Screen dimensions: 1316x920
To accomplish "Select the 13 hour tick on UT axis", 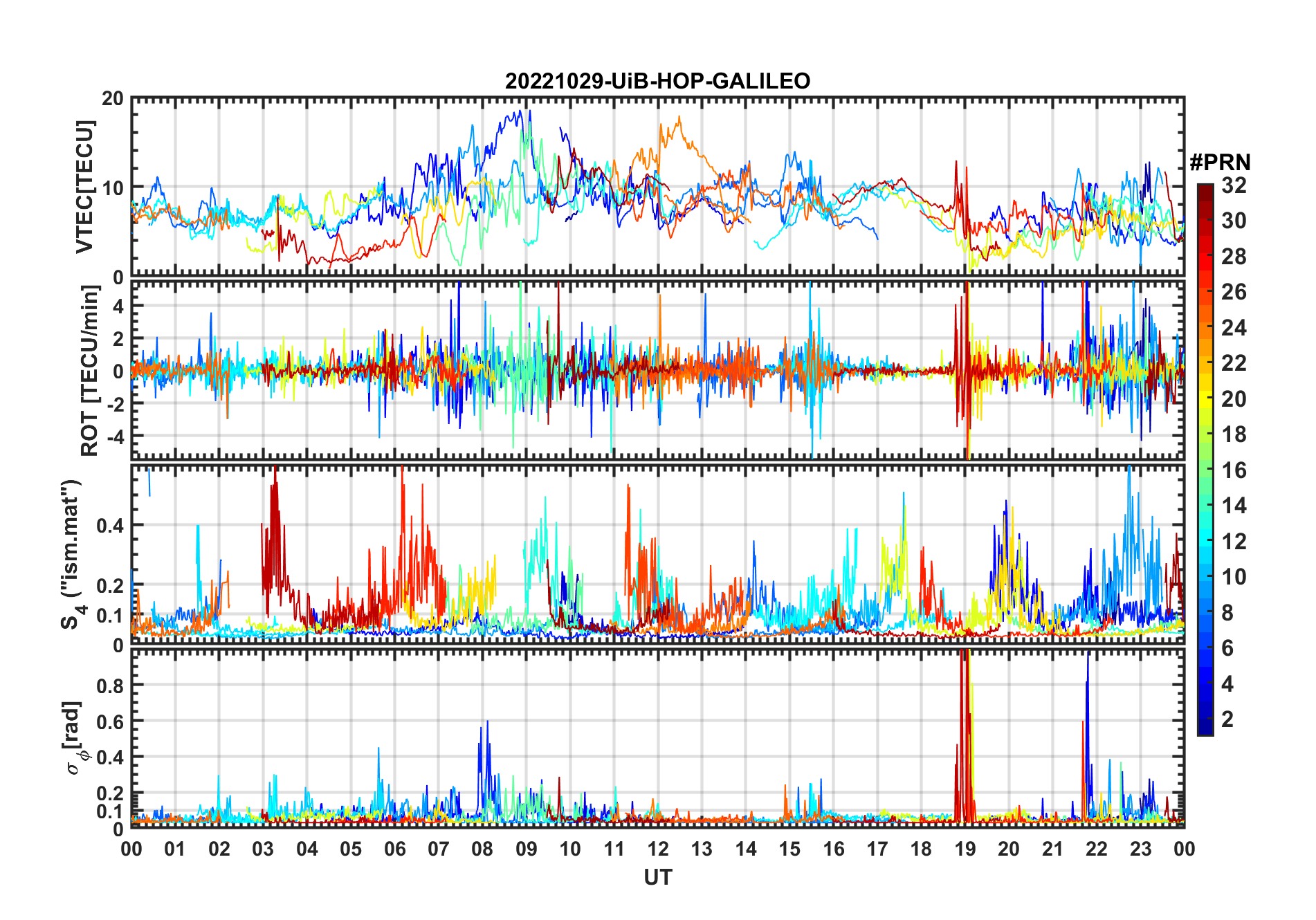I will (702, 849).
